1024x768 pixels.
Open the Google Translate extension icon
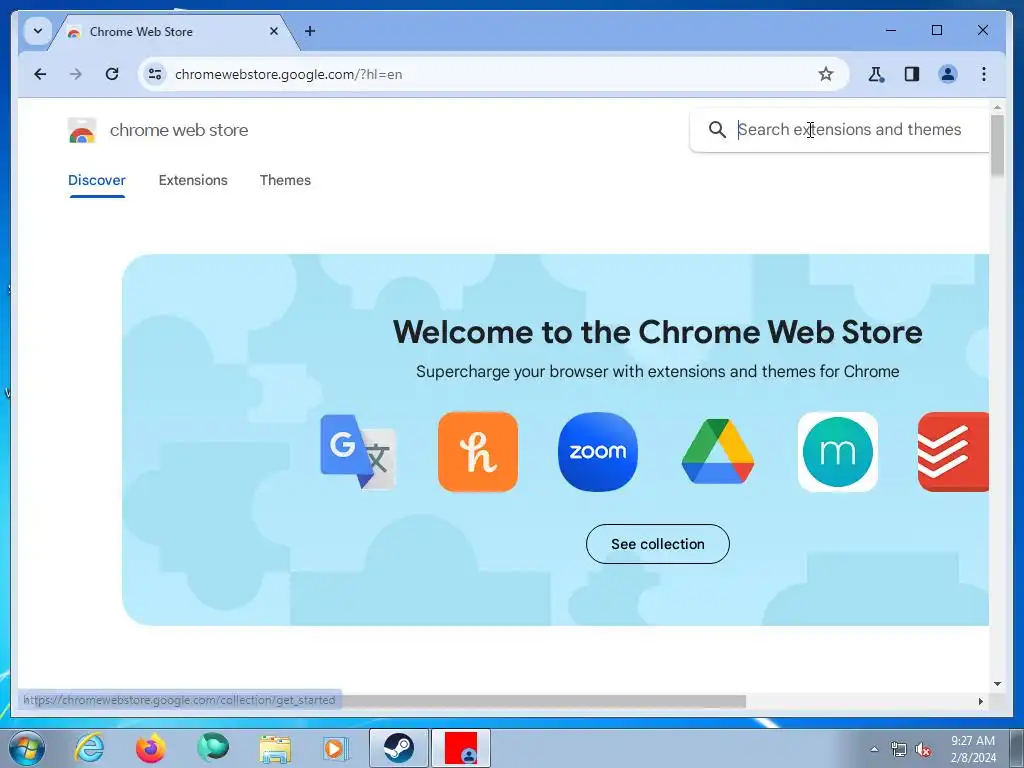(x=358, y=452)
